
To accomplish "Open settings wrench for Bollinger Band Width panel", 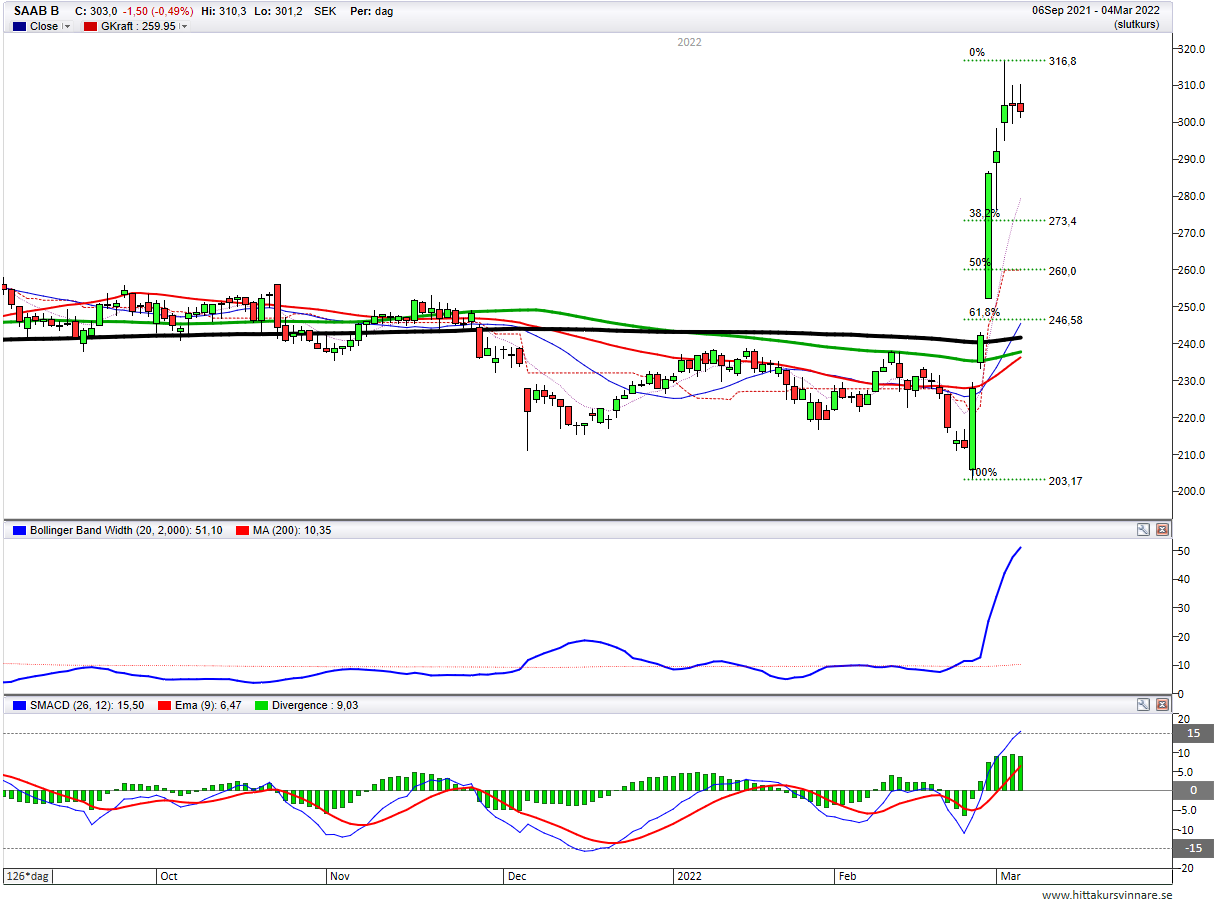I will pyautogui.click(x=1143, y=530).
